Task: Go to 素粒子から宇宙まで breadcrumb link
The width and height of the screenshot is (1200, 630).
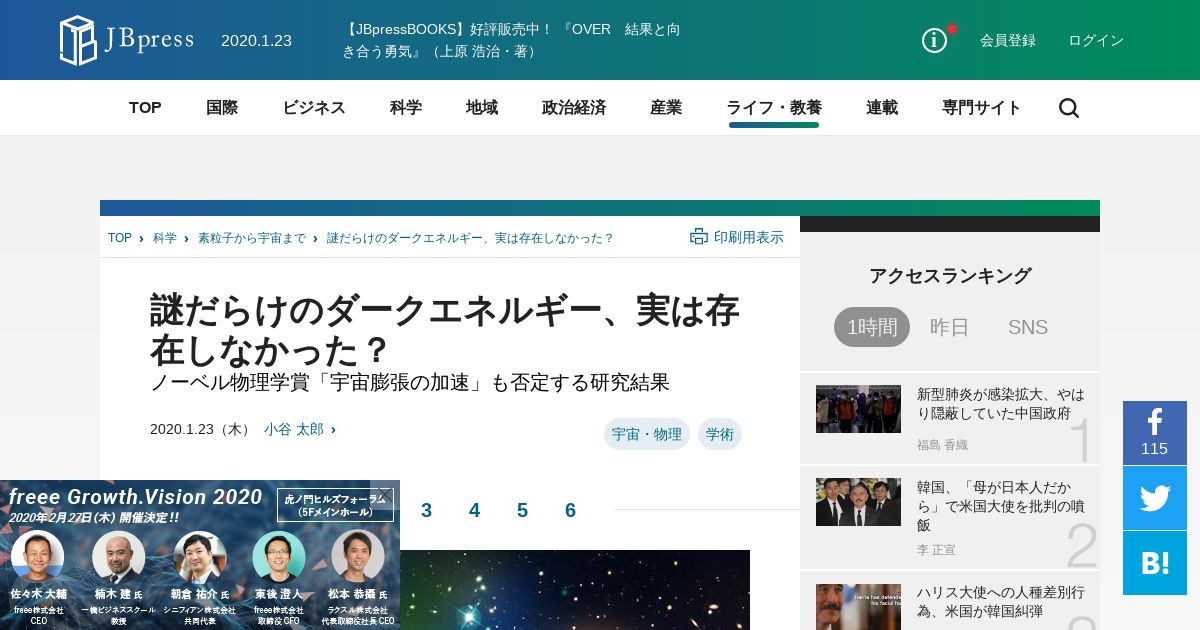Action: (x=252, y=238)
